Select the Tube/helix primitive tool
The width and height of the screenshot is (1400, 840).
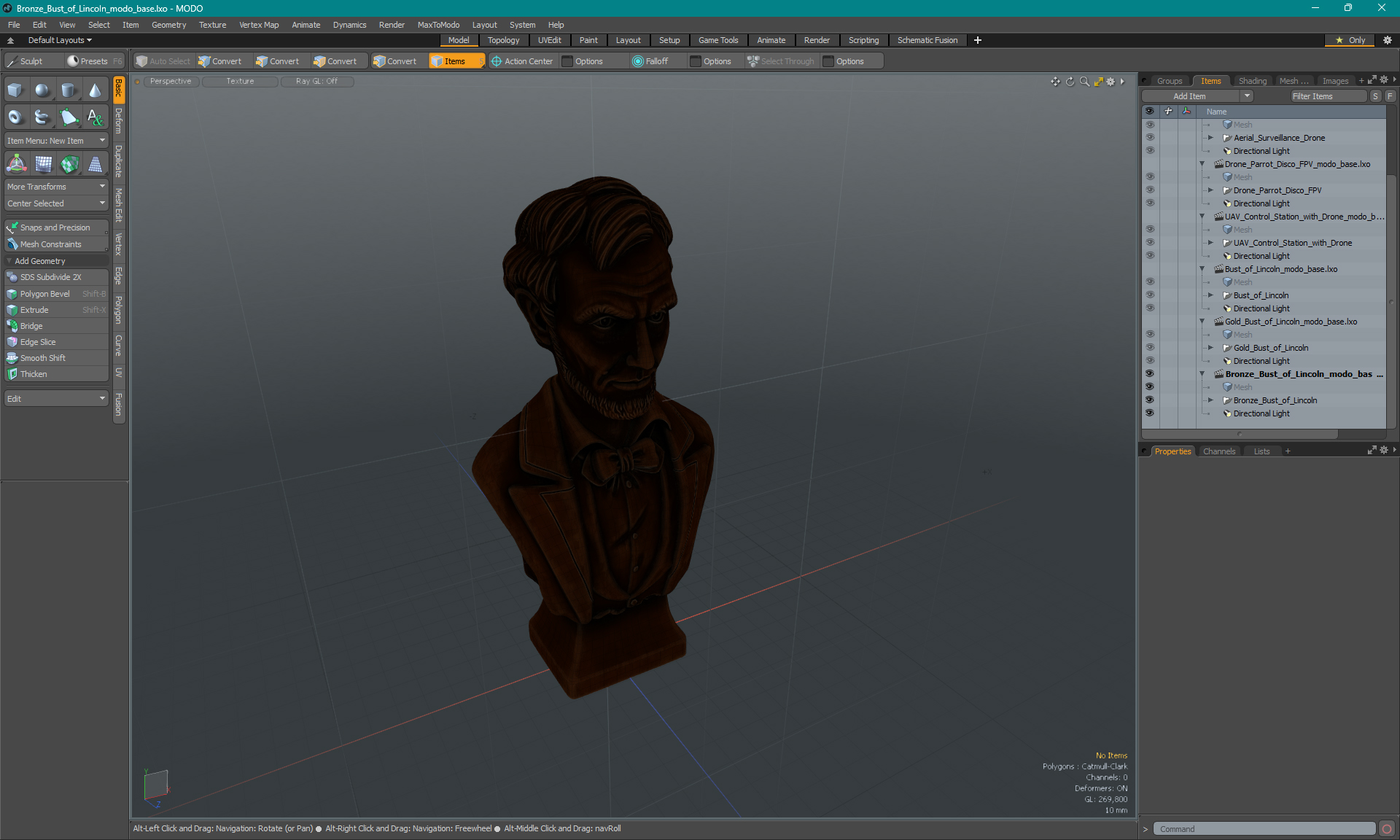[x=42, y=117]
